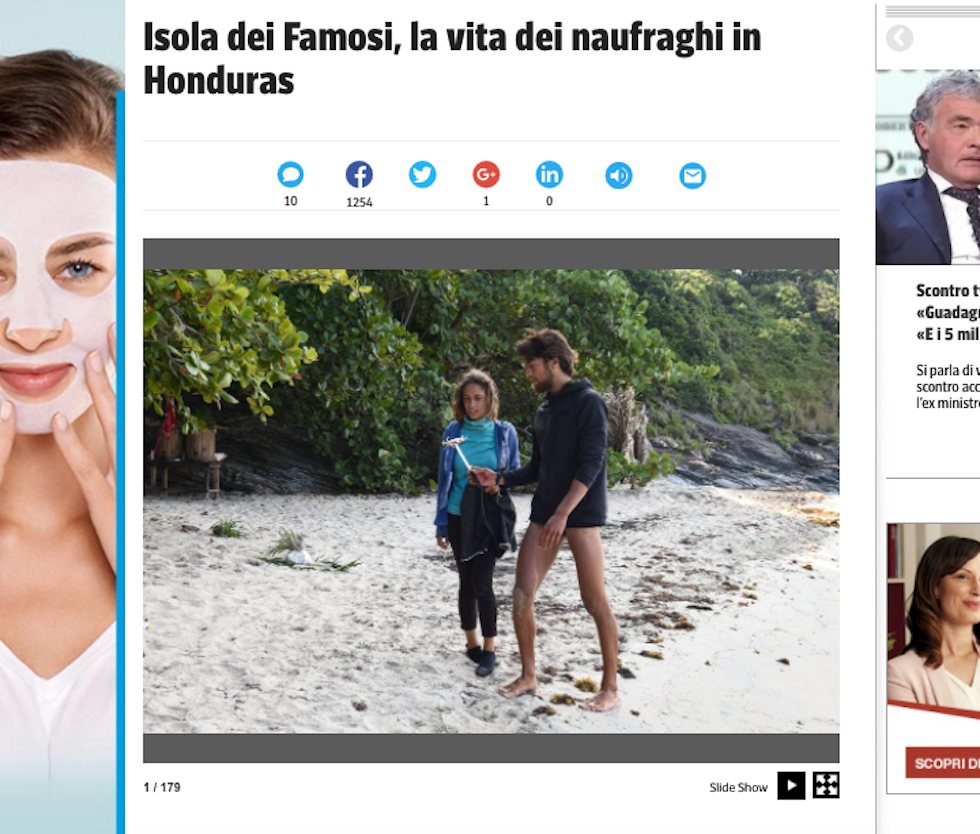This screenshot has height=834, width=980.
Task: Share via Google Plus icon
Action: [x=486, y=174]
